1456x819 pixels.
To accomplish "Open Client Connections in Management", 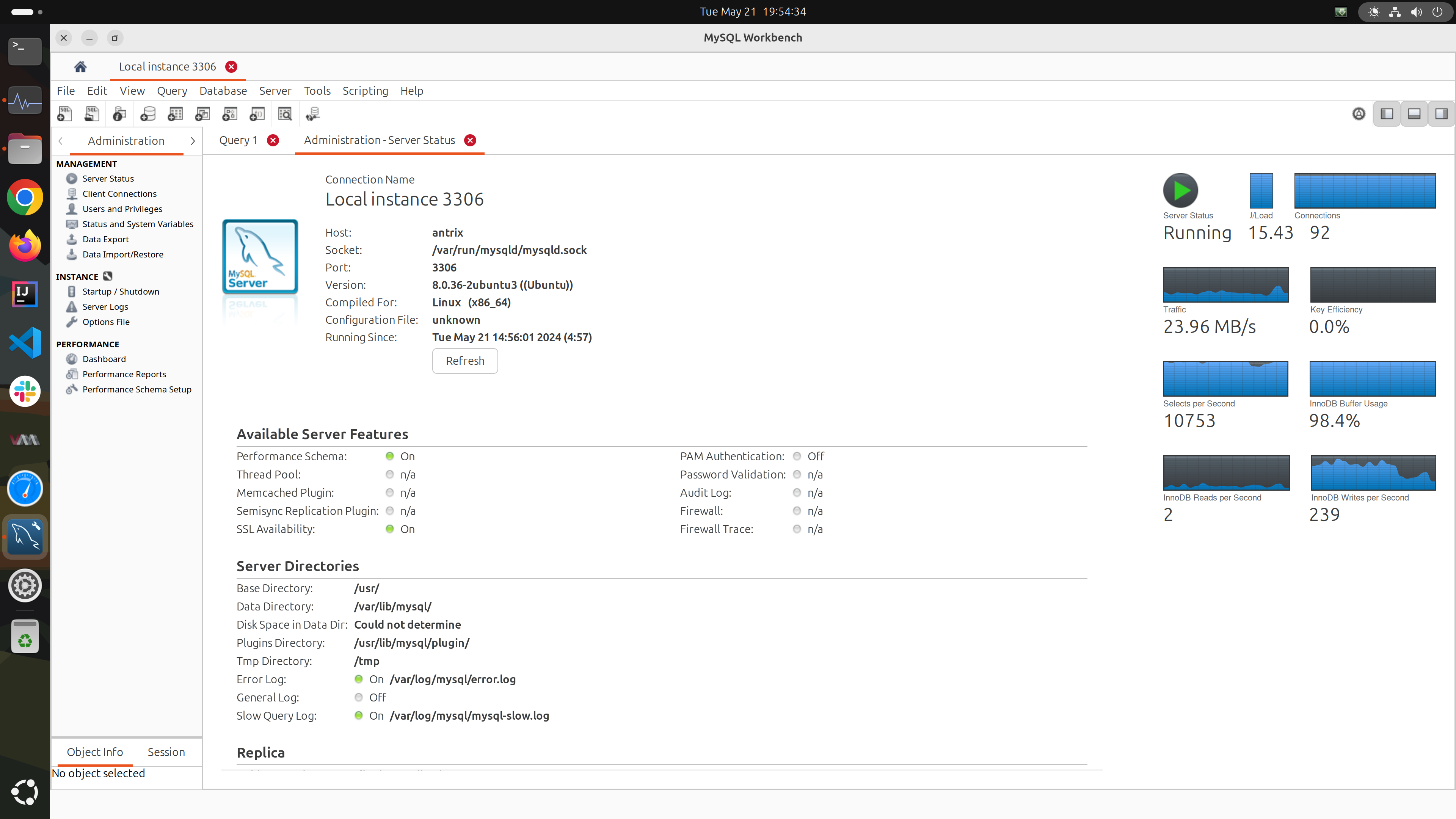I will [x=119, y=194].
